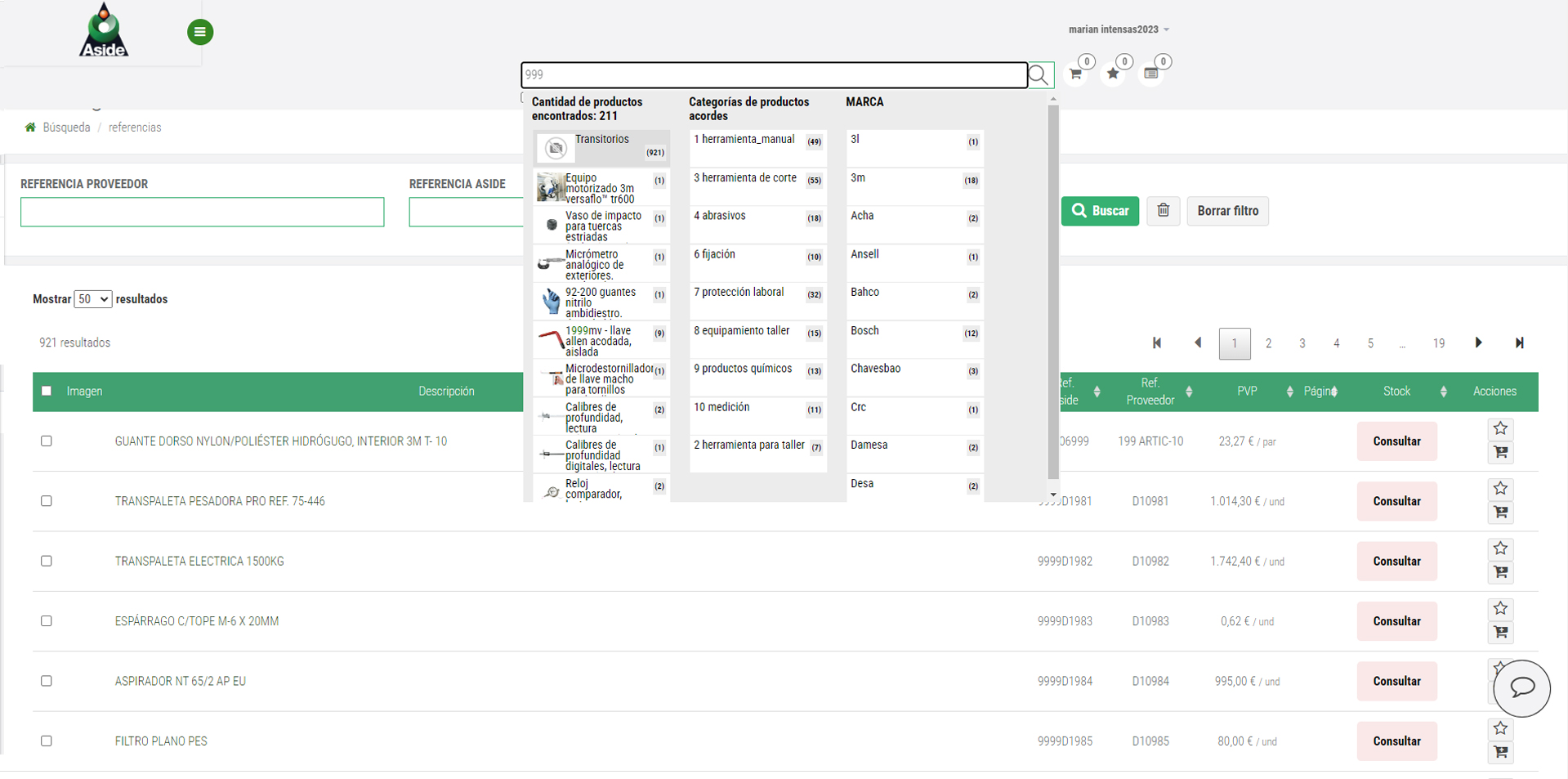Screen dimensions: 1568x779
Task: Open the chat bubble widget
Action: coord(1521,687)
